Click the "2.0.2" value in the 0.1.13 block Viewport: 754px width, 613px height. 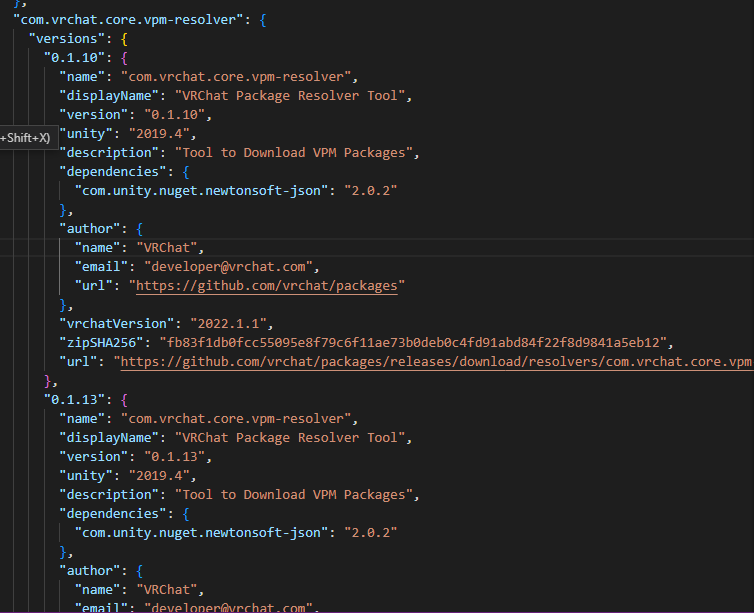click(x=371, y=533)
